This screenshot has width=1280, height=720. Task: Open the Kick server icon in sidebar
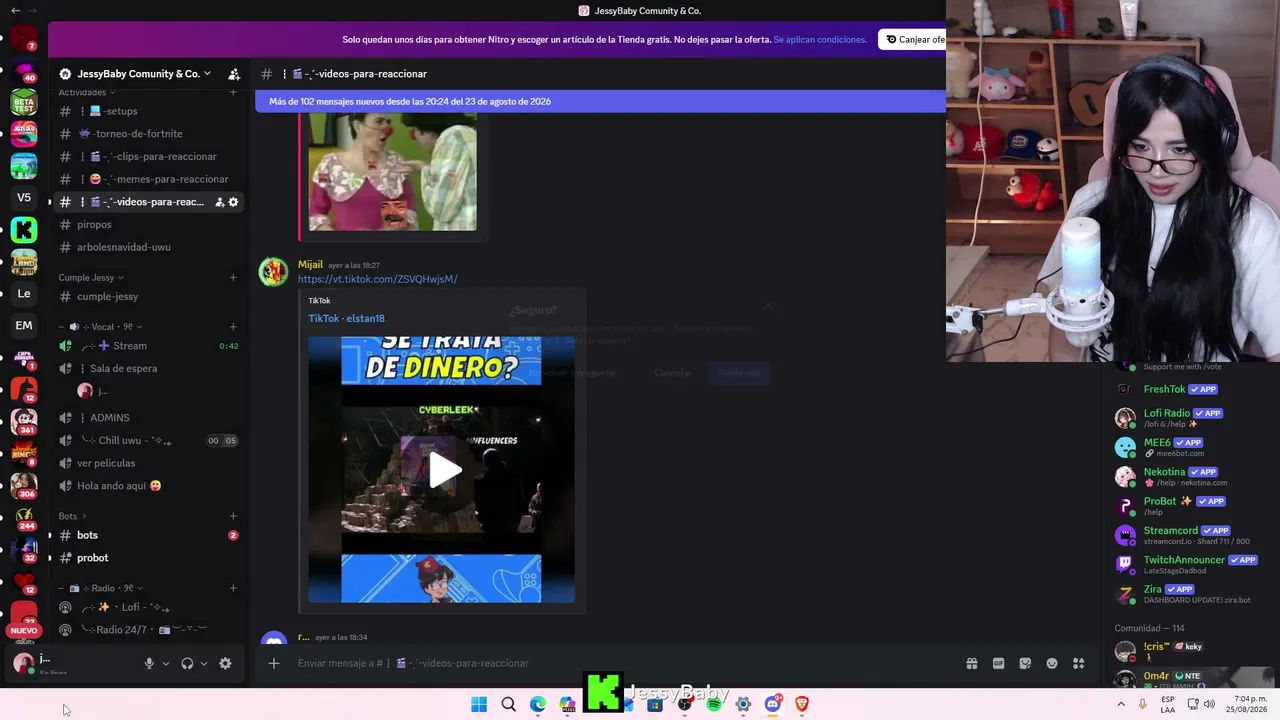tap(24, 230)
